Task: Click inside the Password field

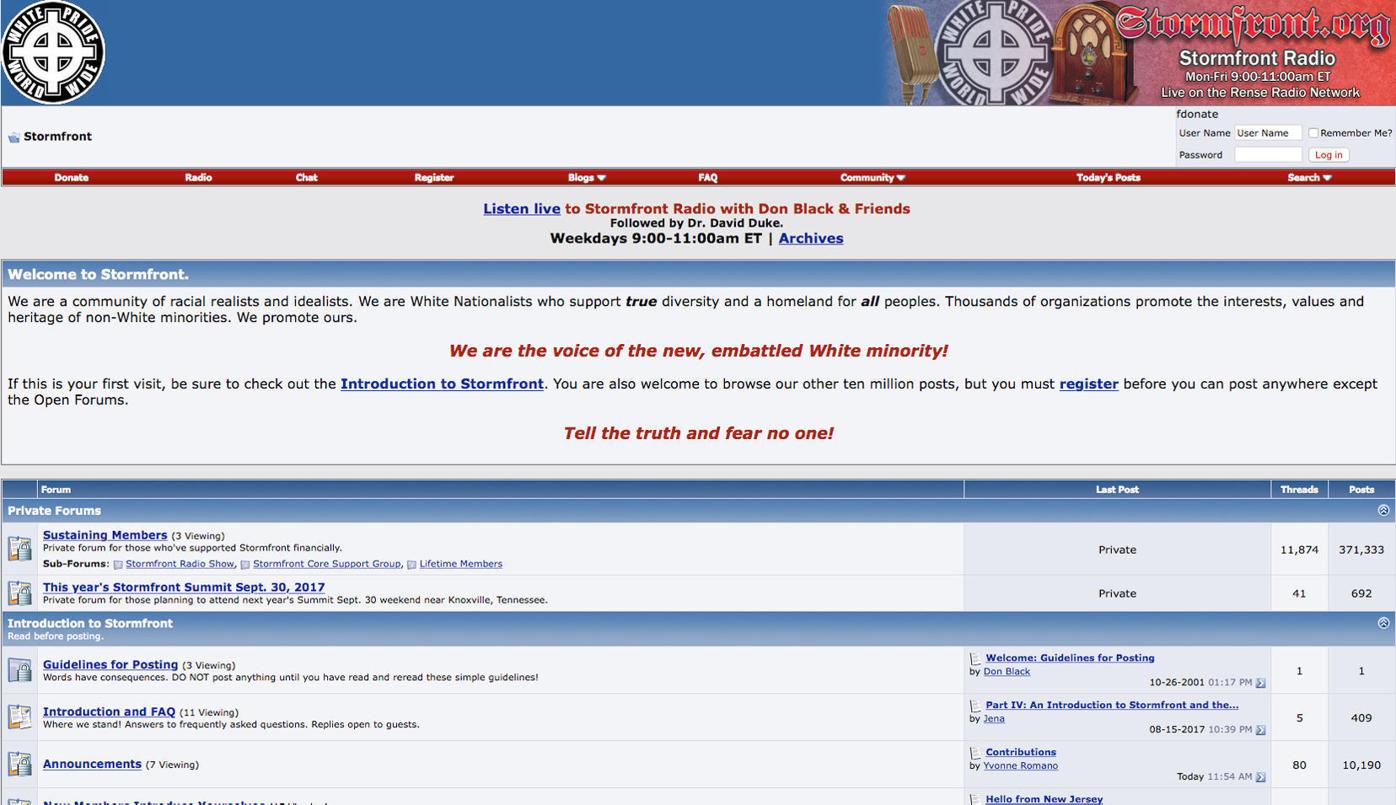Action: (1267, 154)
